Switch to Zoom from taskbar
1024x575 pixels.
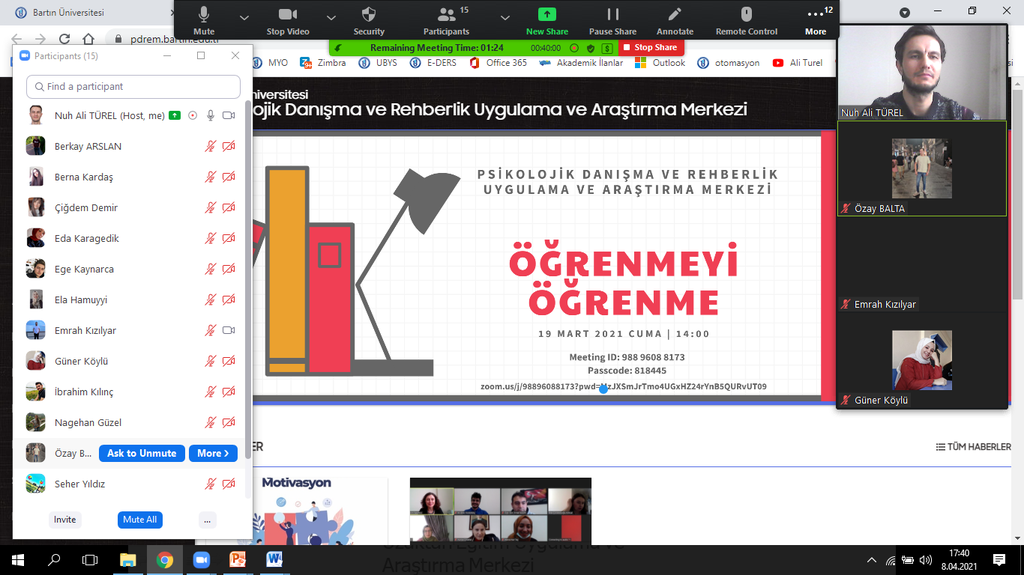201,560
